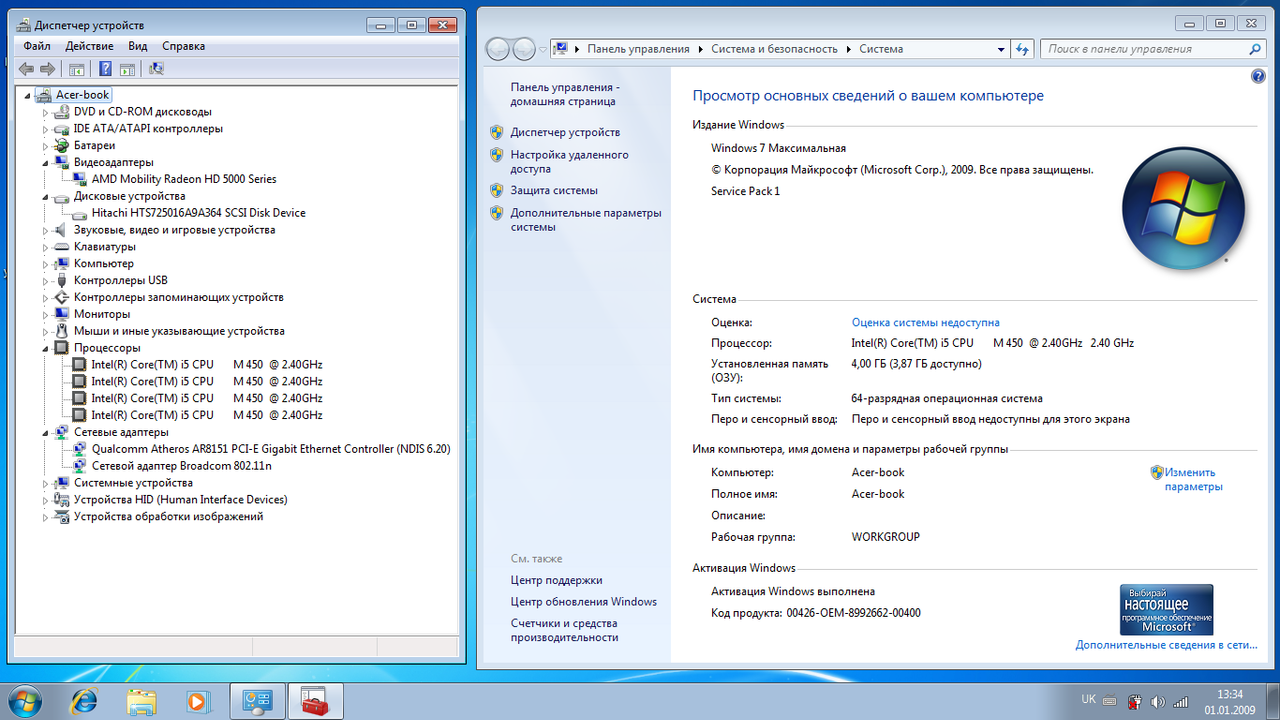The height and width of the screenshot is (720, 1280).
Task: Select the AMD Mobility Radeon HD 5000 device
Action: (x=184, y=179)
